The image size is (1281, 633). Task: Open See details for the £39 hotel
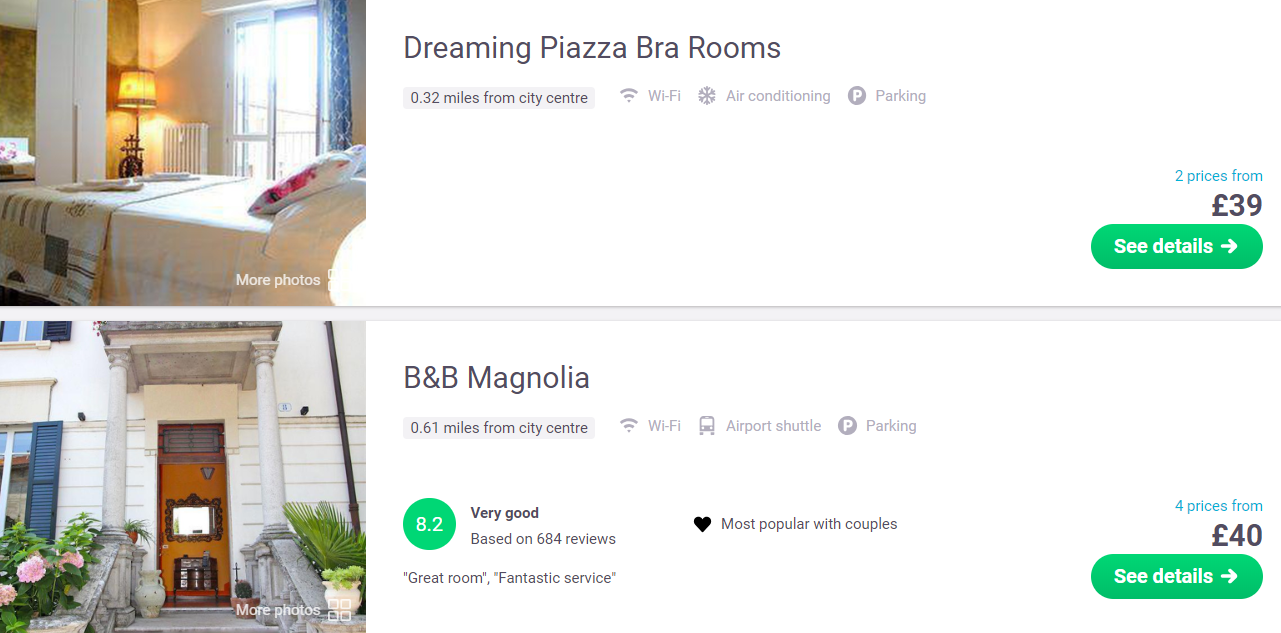1176,246
